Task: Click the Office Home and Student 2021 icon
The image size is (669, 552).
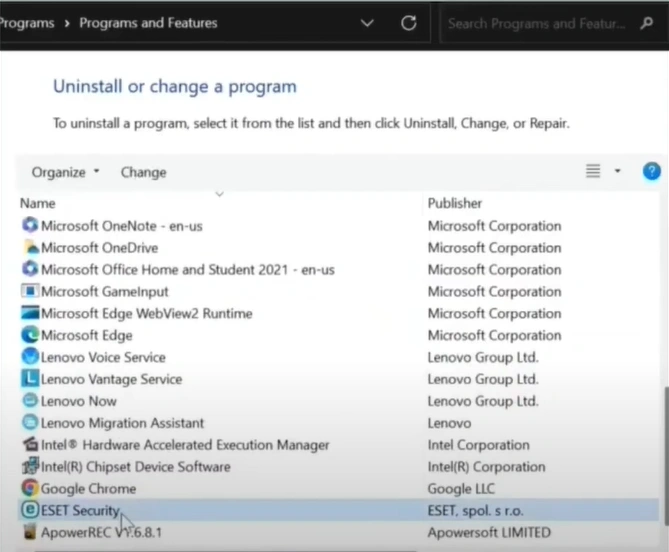Action: tap(30, 269)
